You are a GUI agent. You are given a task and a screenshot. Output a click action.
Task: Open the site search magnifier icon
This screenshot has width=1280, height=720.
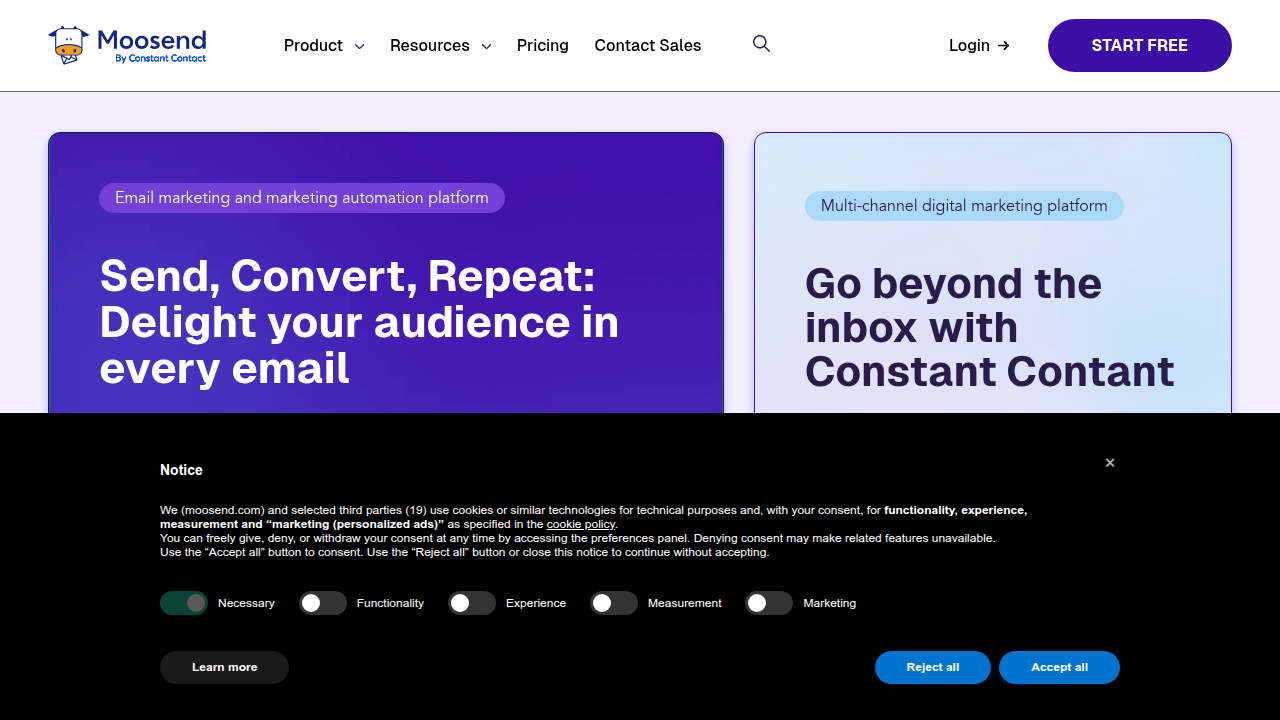(761, 44)
